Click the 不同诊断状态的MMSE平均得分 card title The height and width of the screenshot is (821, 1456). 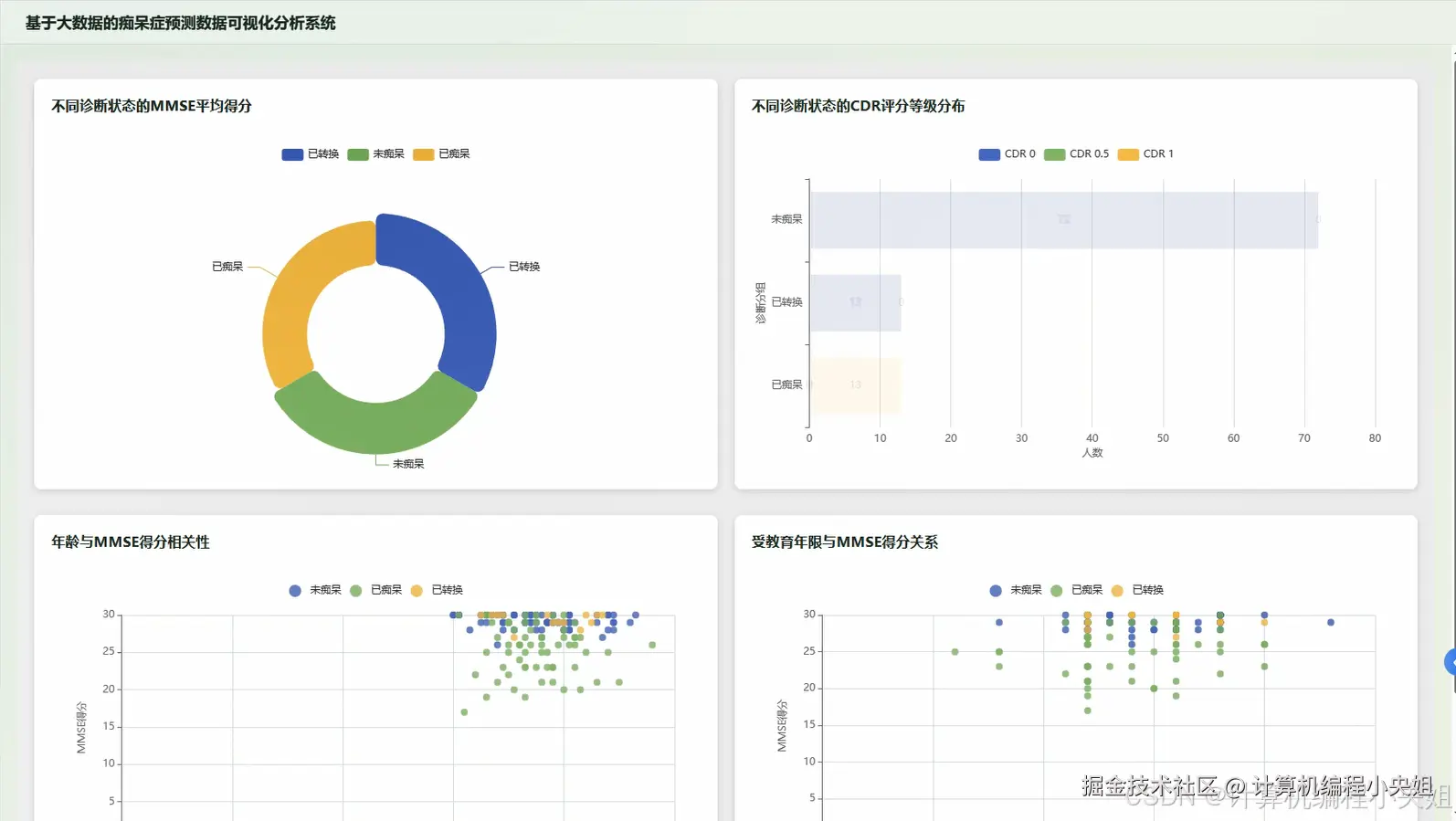[152, 106]
